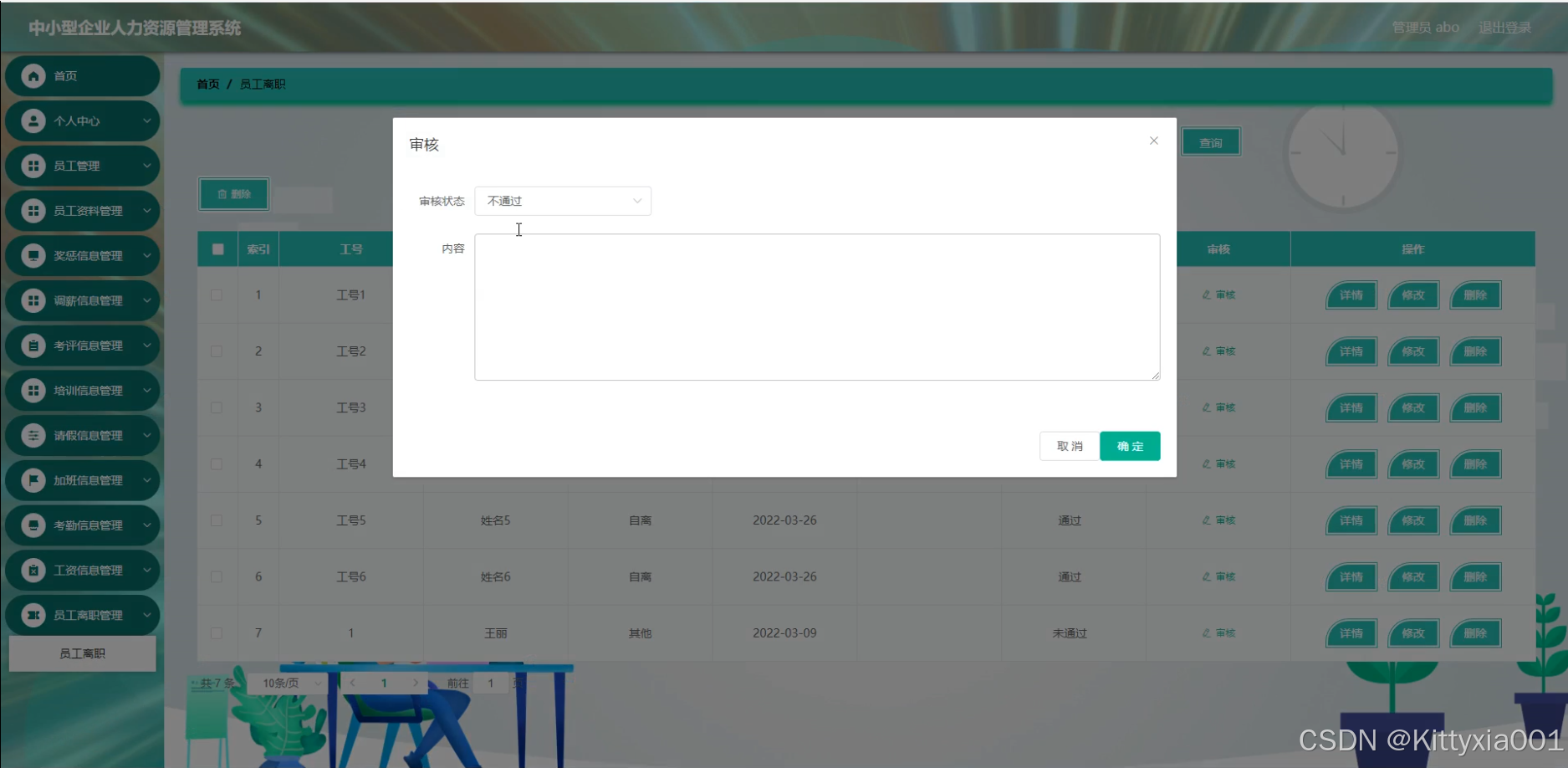Click the 员工资料管理 sidebar icon
The image size is (1568, 768).
point(33,211)
